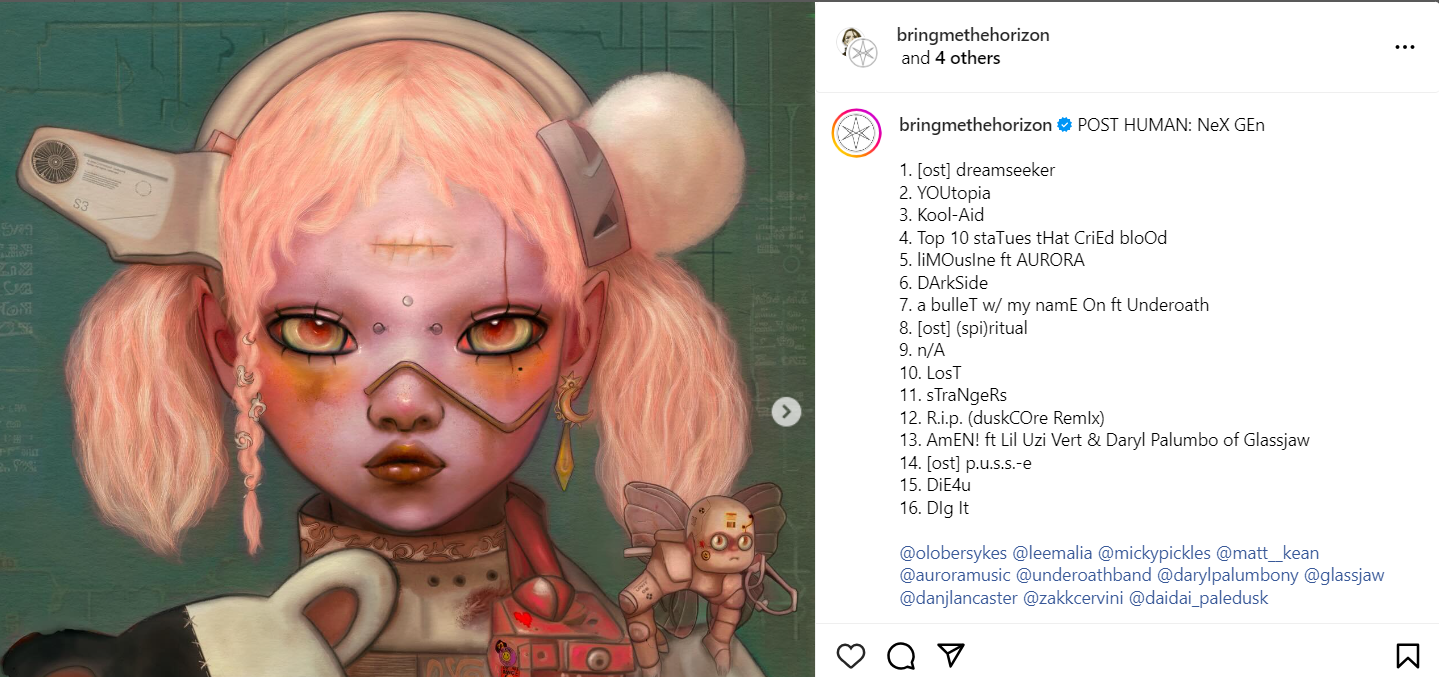Like the post with the heart icon

pos(851,655)
